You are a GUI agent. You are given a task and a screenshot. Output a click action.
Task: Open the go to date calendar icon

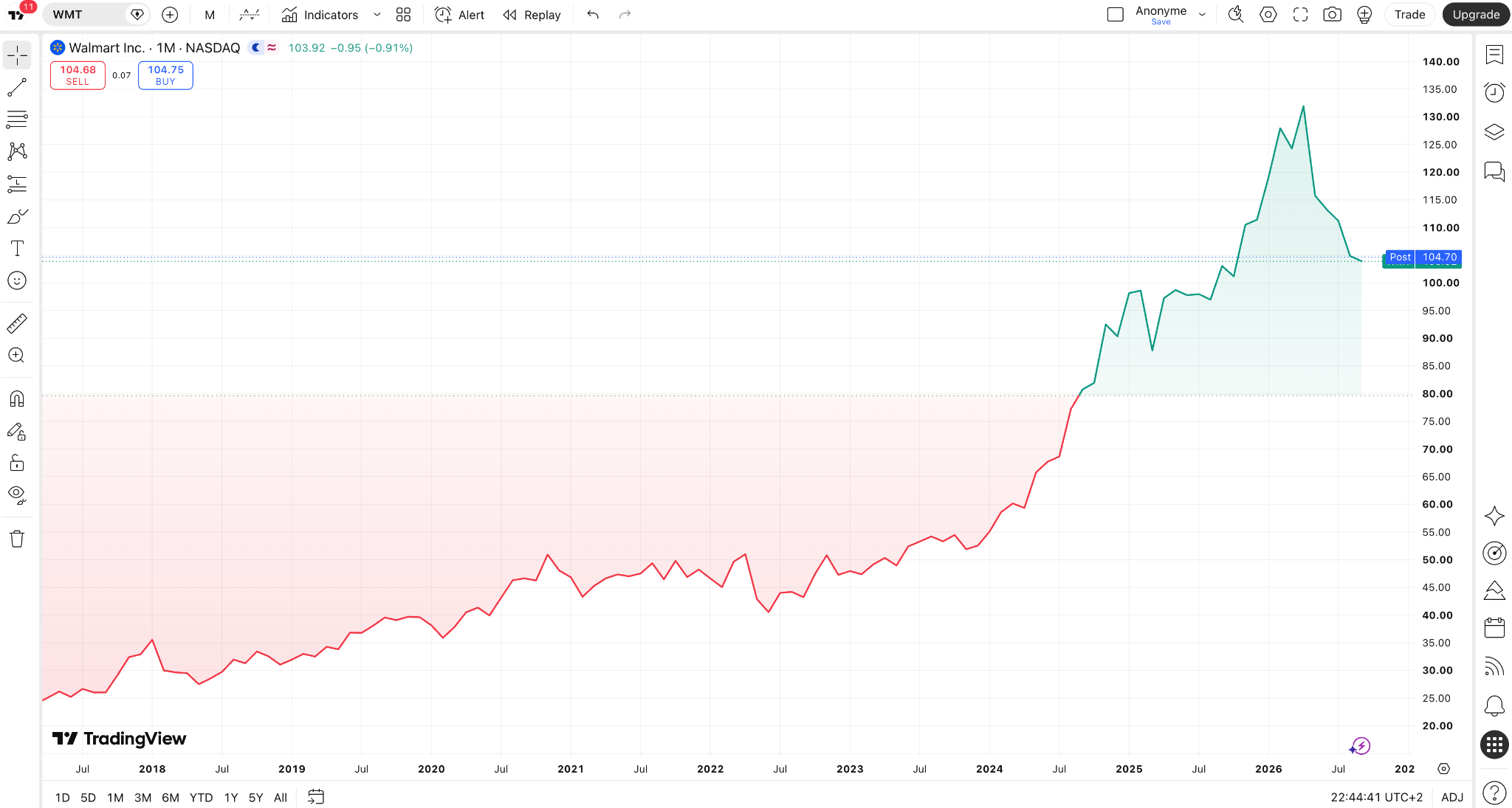coord(316,797)
